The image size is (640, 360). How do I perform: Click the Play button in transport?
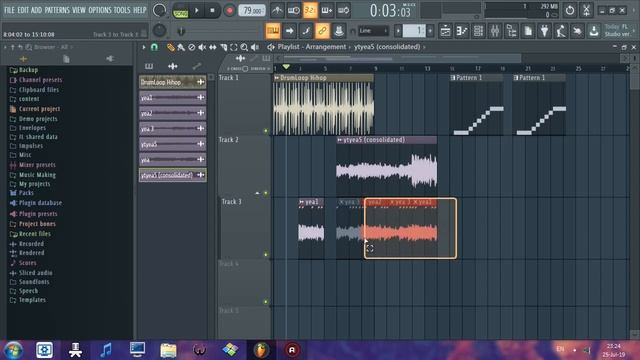pyautogui.click(x=196, y=11)
